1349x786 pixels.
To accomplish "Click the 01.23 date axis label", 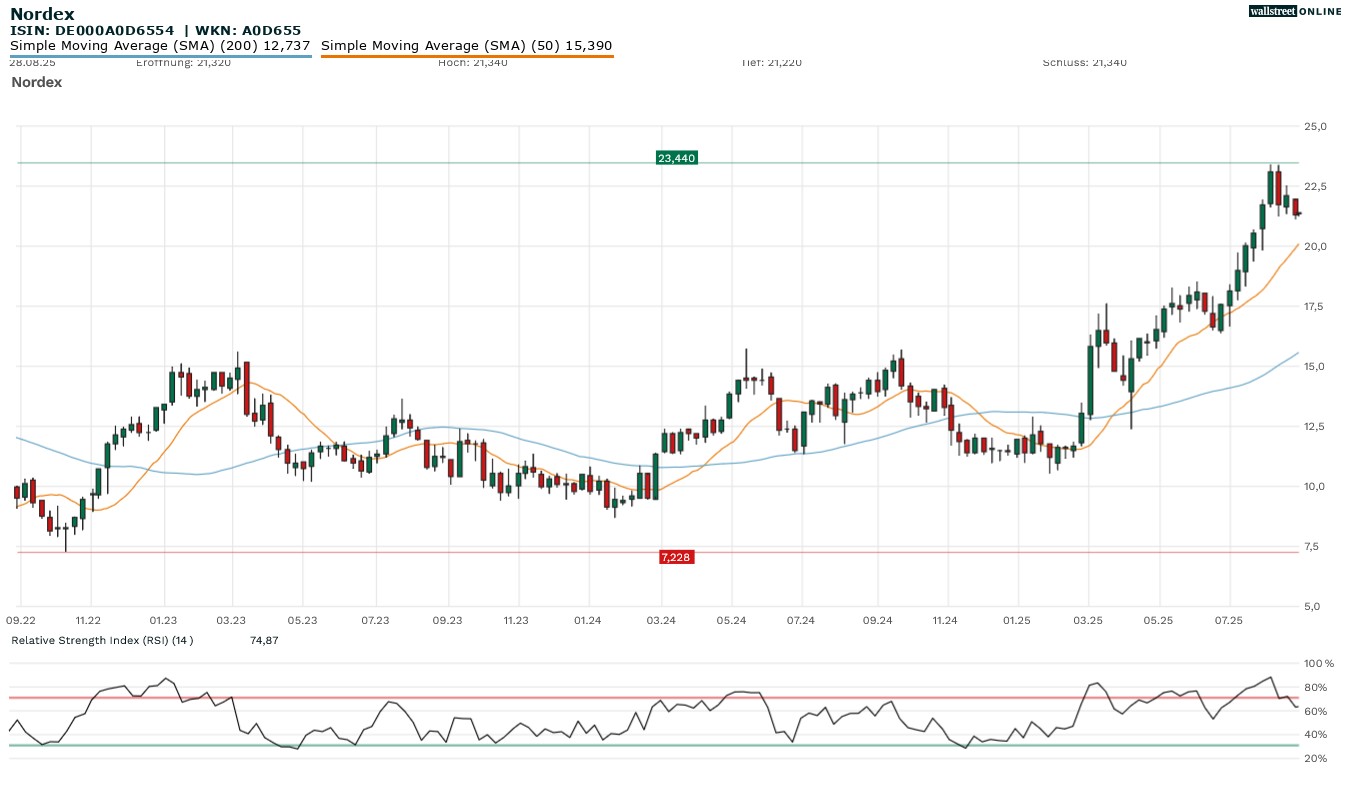I will pyautogui.click(x=163, y=621).
